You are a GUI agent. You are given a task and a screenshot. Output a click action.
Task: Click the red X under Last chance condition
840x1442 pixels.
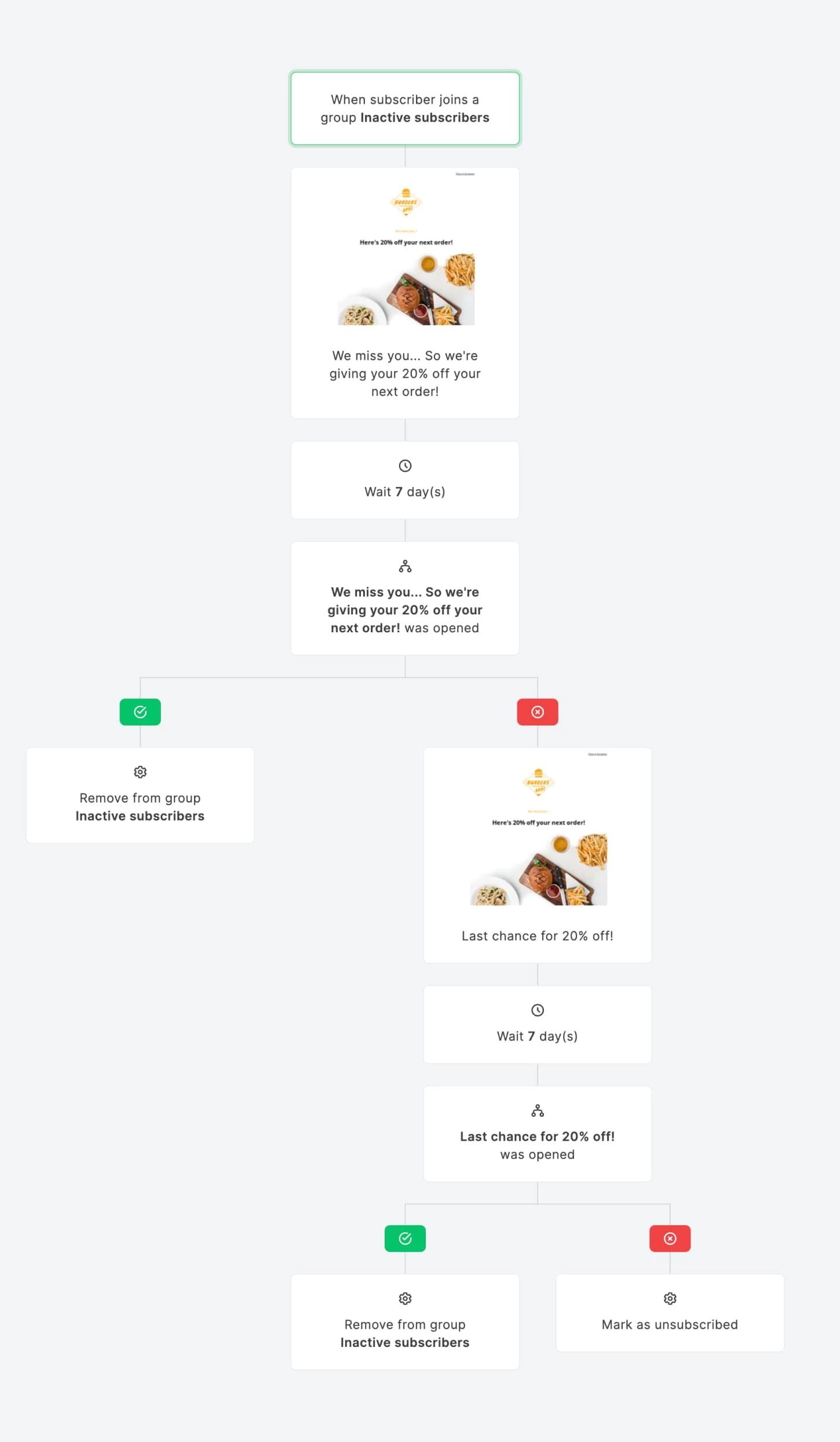670,1239
